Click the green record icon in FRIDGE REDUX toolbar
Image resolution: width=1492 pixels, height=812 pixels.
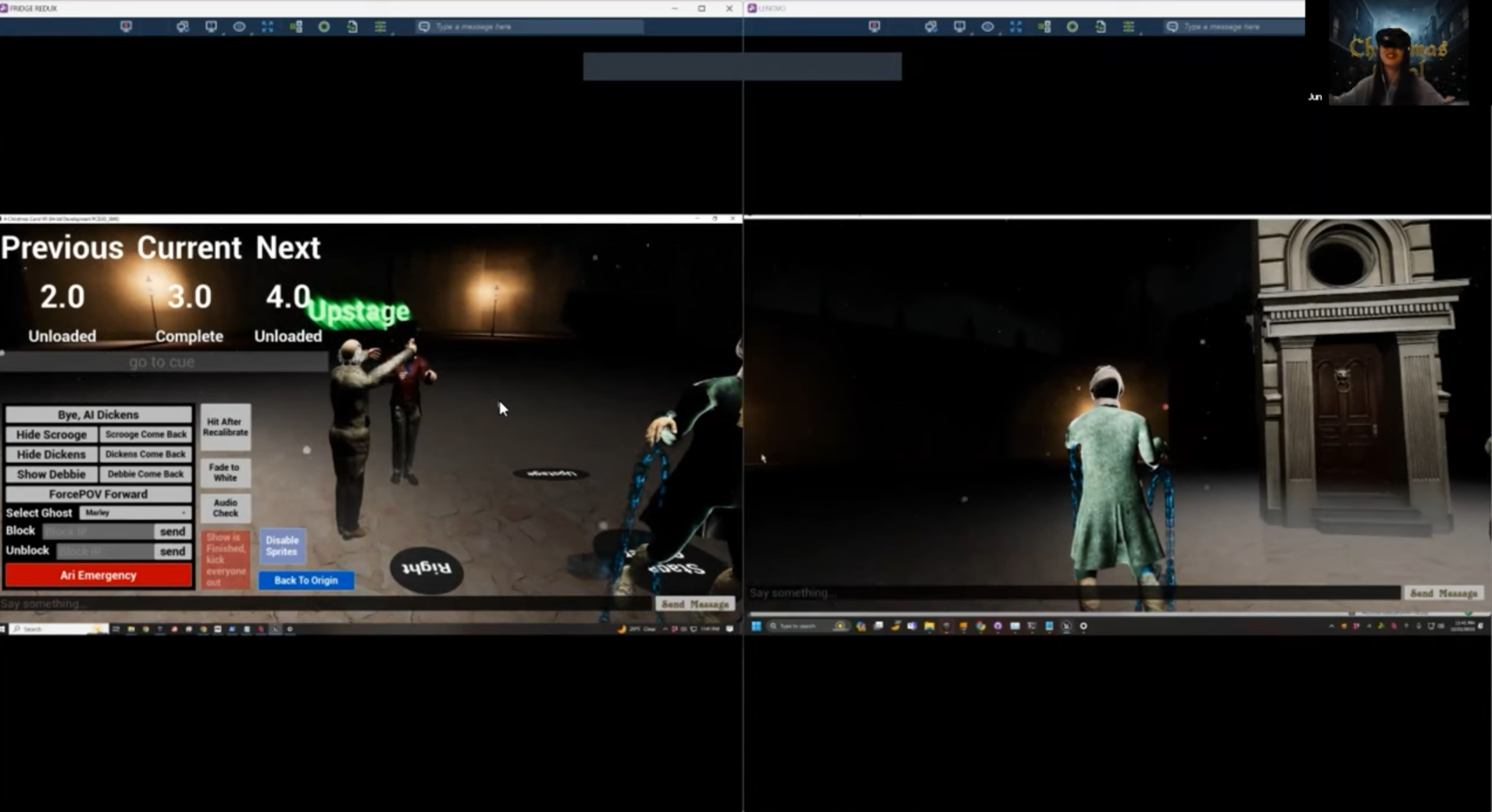(x=324, y=27)
